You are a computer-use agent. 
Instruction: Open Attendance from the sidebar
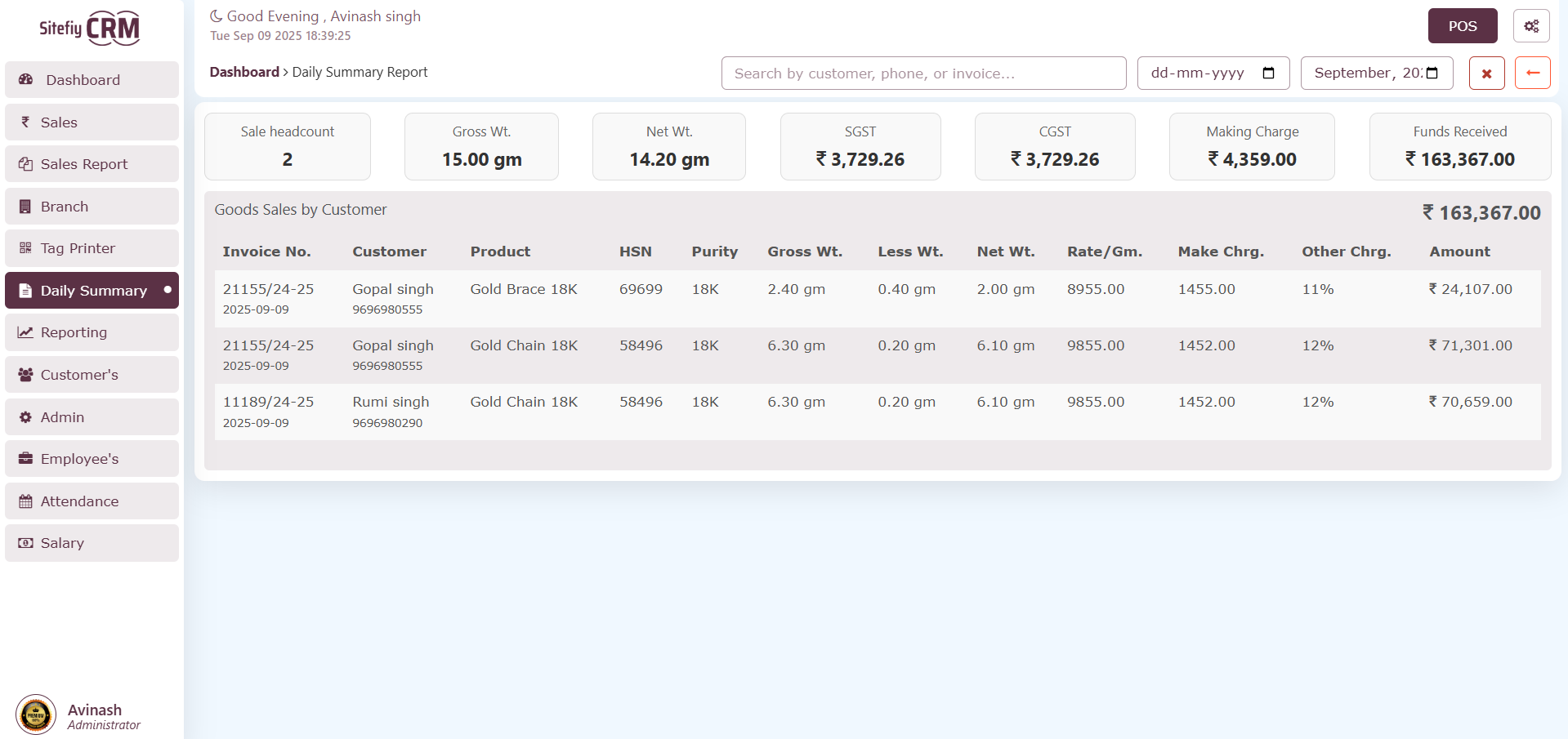tap(92, 501)
